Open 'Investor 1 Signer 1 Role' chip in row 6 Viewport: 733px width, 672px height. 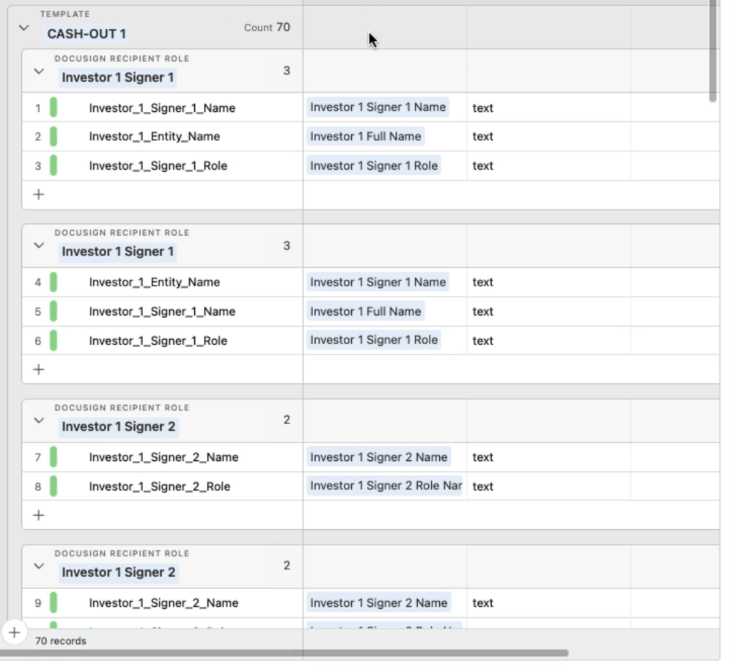pyautogui.click(x=374, y=340)
